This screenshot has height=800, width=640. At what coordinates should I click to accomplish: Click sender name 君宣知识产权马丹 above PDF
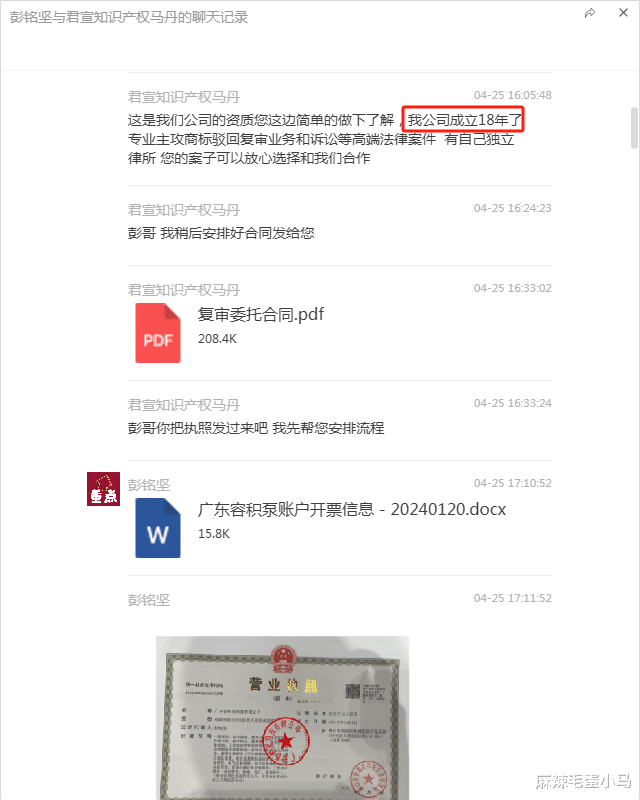184,290
